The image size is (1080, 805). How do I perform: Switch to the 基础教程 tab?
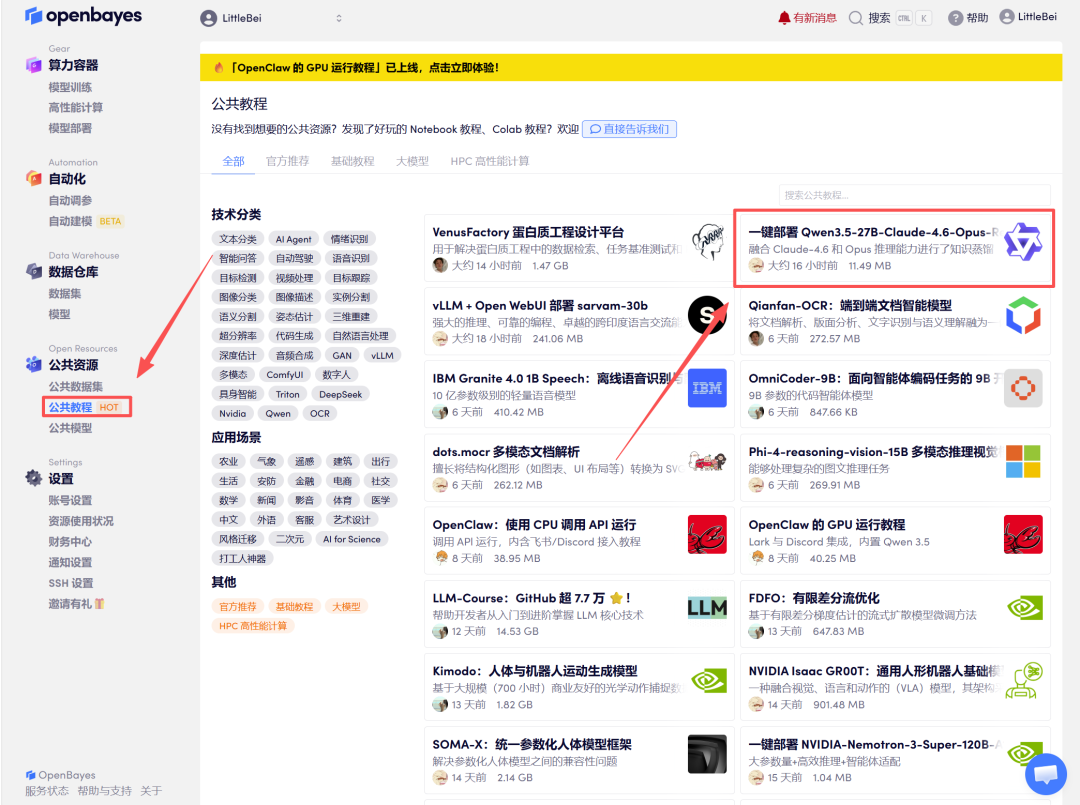point(352,161)
